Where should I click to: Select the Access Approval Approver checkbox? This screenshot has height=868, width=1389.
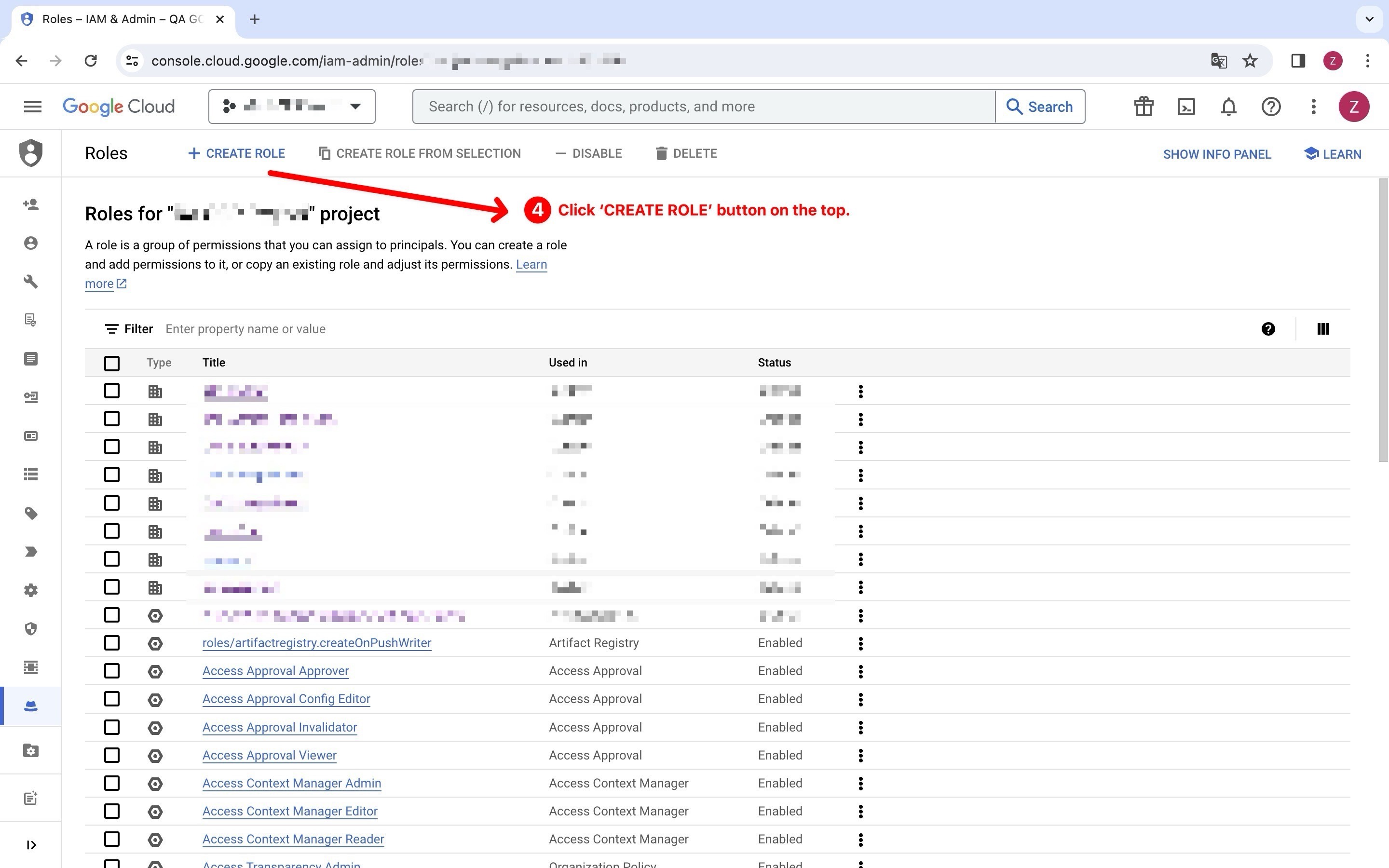(112, 671)
